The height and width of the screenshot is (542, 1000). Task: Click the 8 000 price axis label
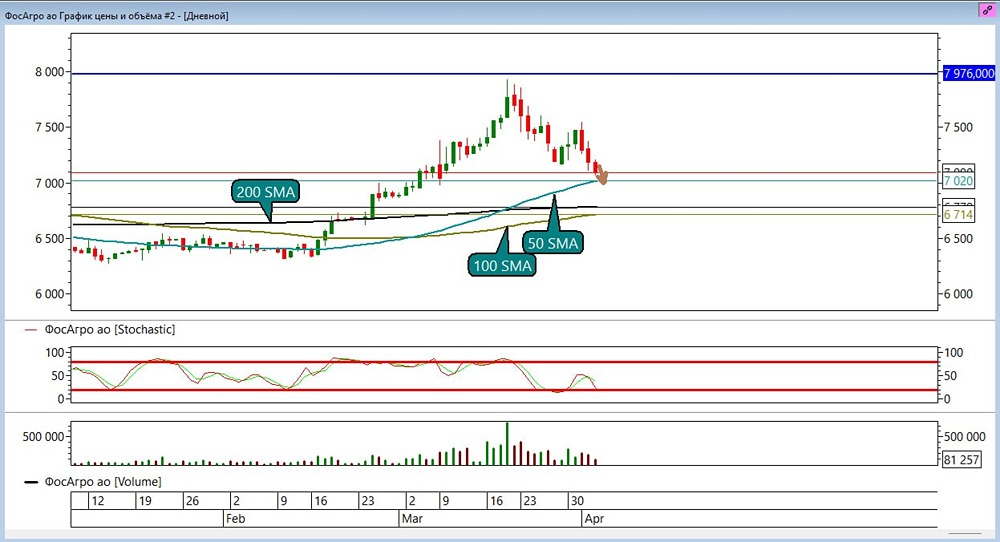(50, 72)
